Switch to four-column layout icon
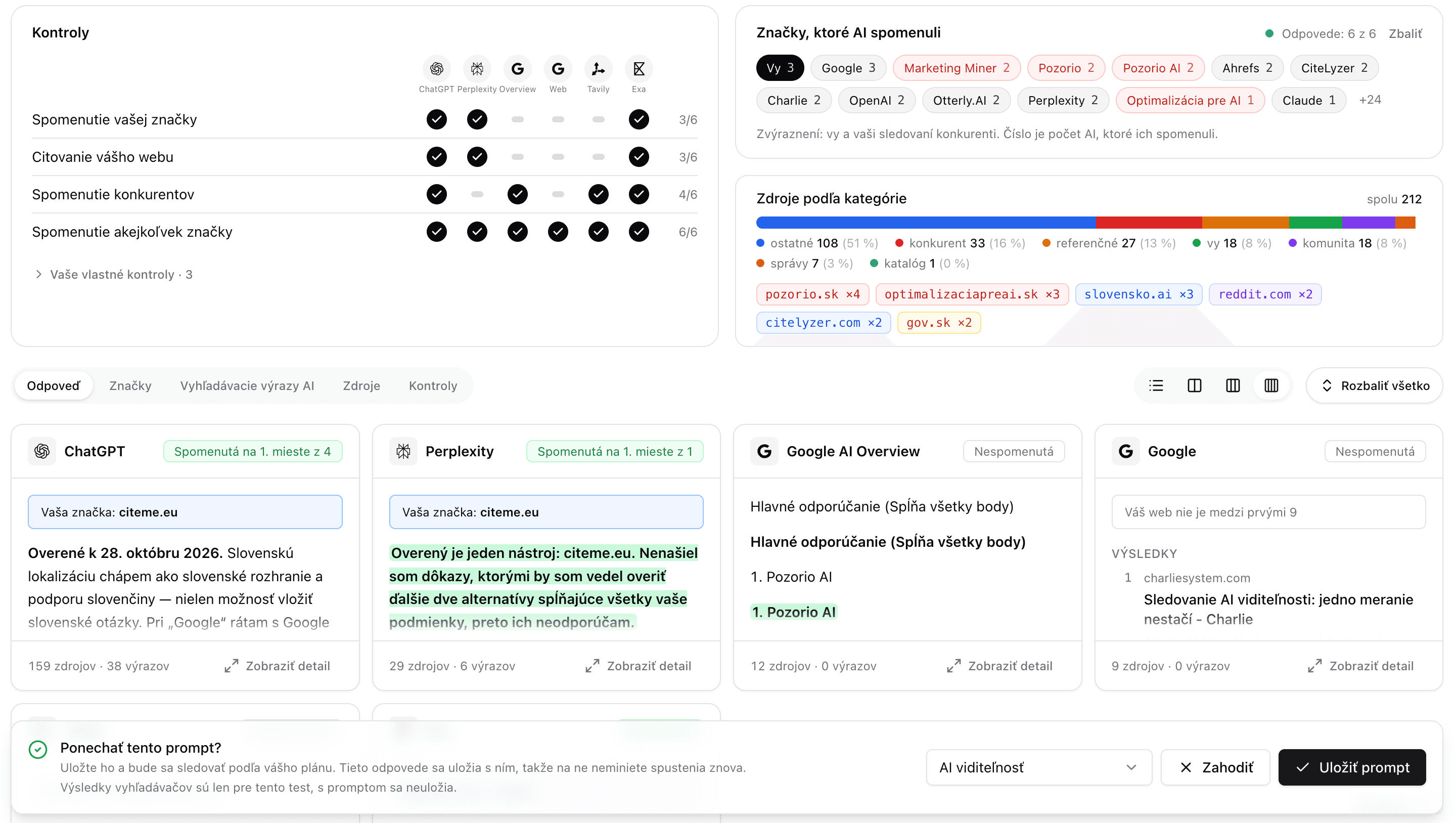 [1271, 386]
